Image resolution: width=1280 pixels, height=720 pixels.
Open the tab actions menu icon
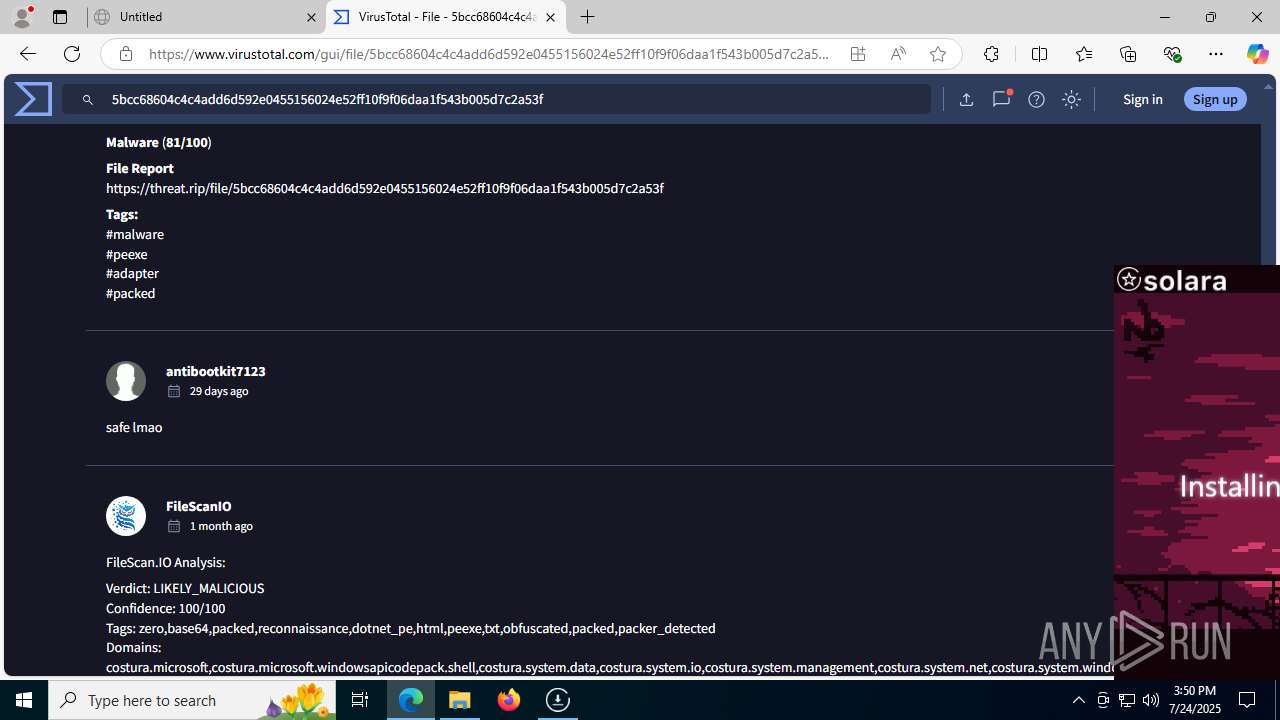(x=60, y=17)
